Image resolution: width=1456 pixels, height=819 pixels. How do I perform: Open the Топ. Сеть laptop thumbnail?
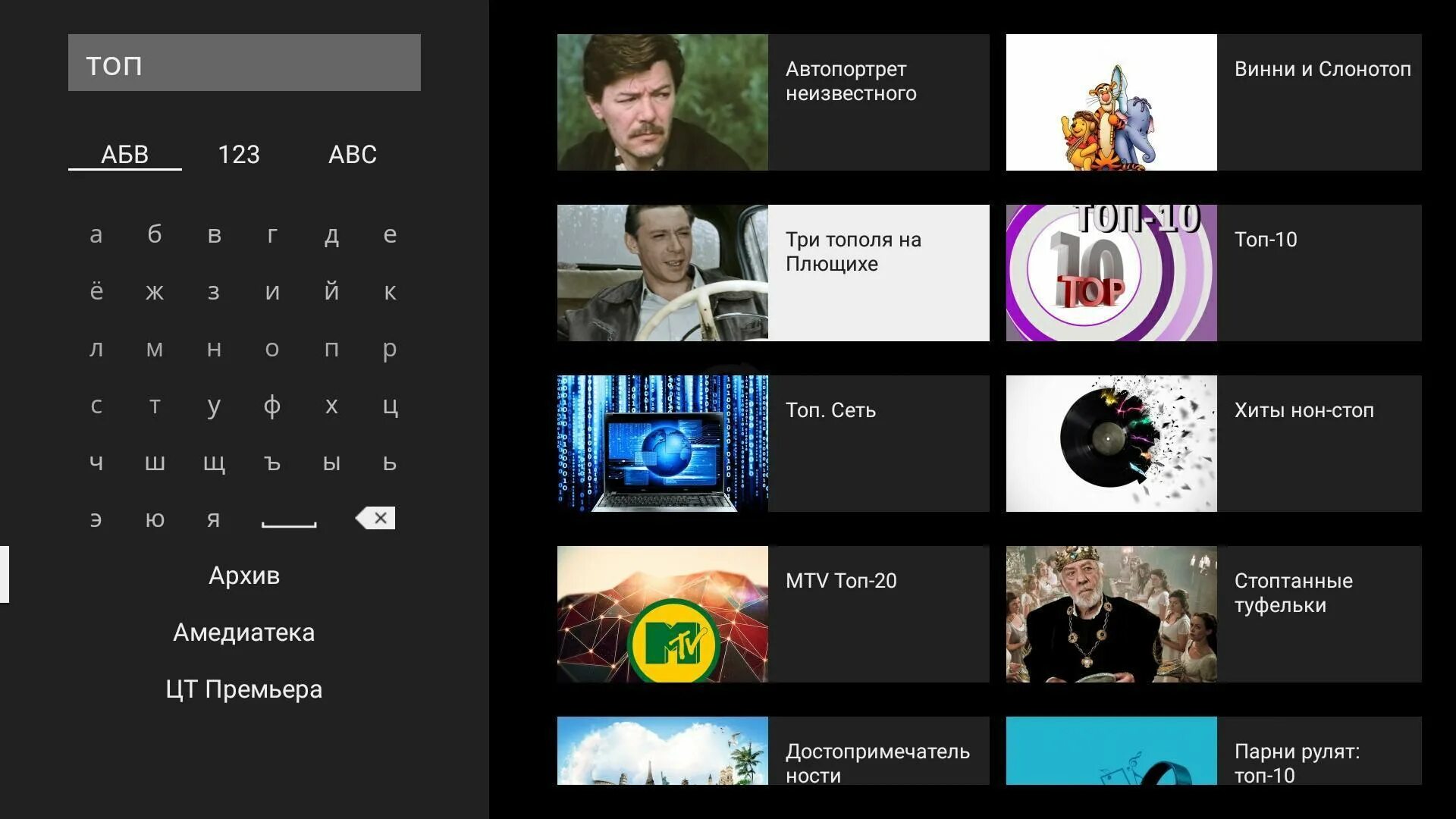point(662,444)
